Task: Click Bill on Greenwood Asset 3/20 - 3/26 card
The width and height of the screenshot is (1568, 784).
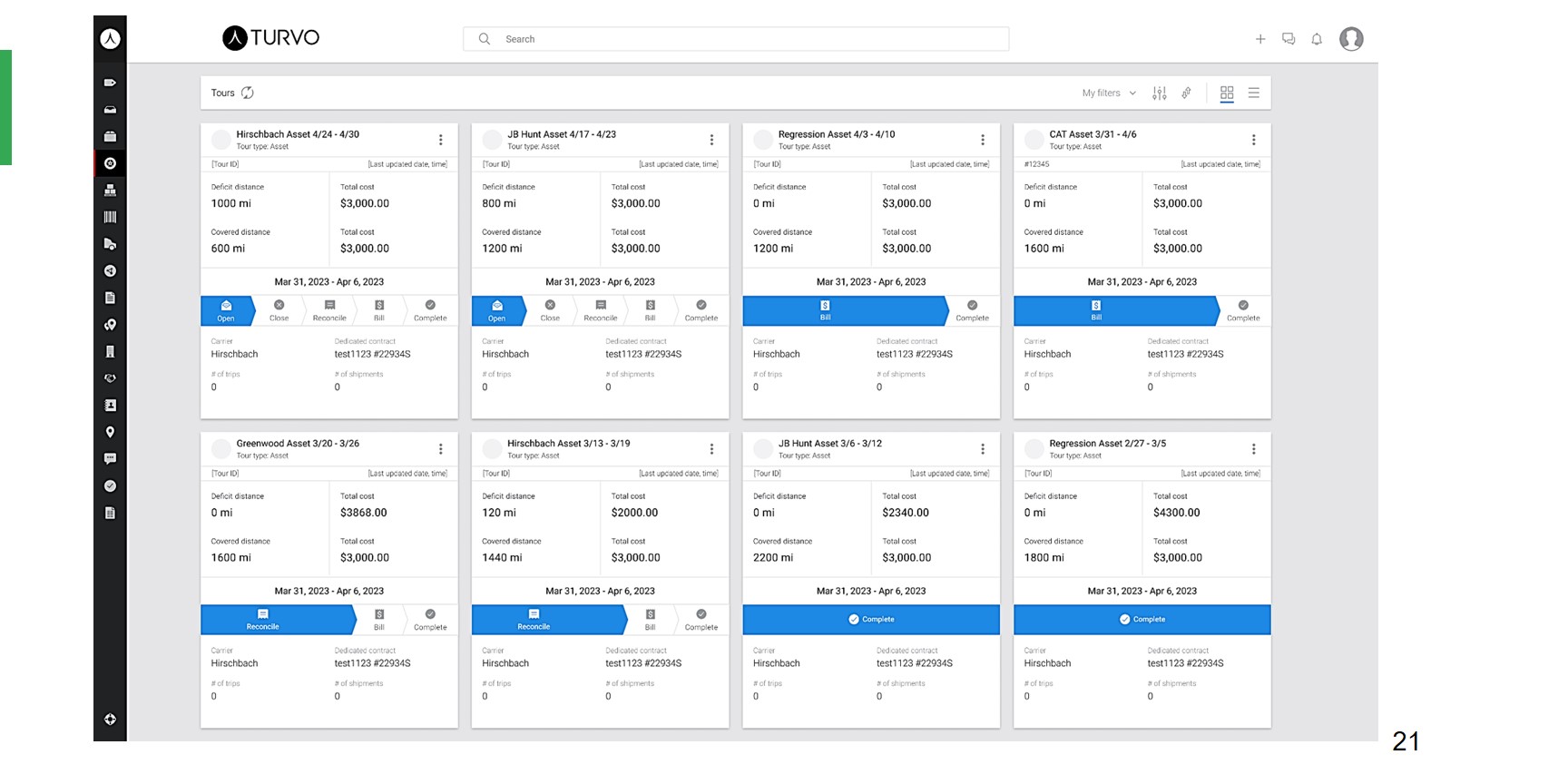Action: click(x=379, y=620)
